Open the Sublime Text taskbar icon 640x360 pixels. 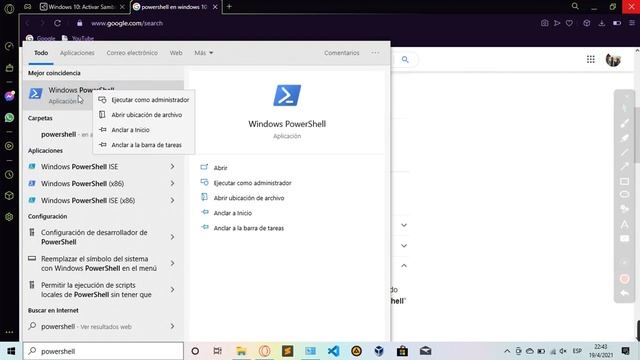coord(287,351)
